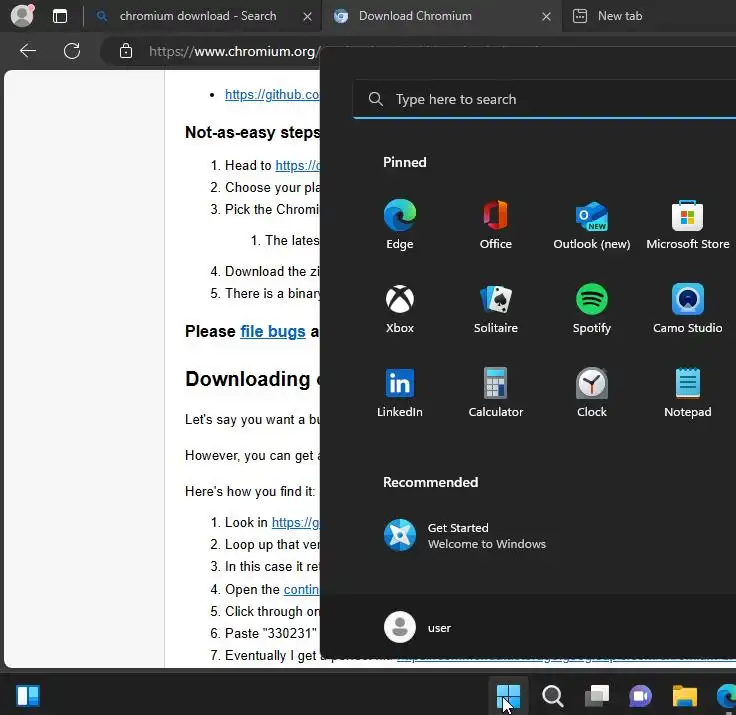736x715 pixels.
Task: Launch Notepad from pinned apps
Action: [687, 393]
